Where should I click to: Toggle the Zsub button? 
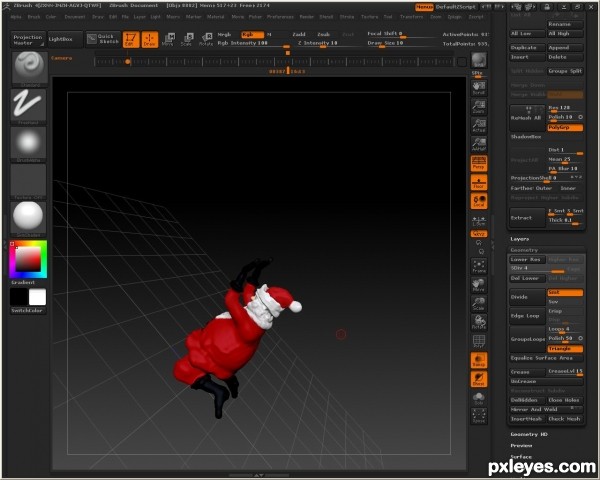click(323, 34)
